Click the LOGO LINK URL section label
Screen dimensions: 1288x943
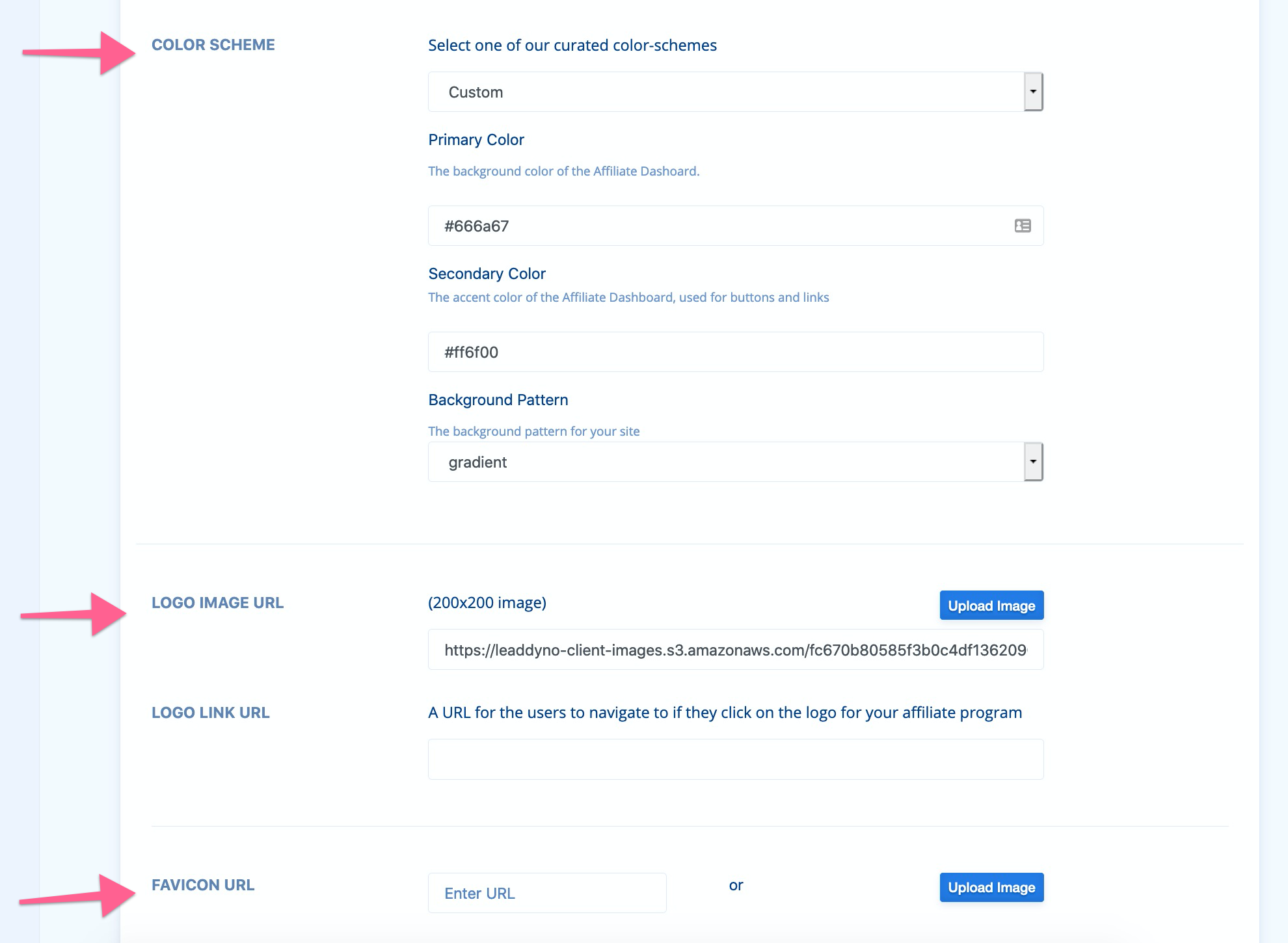[210, 713]
